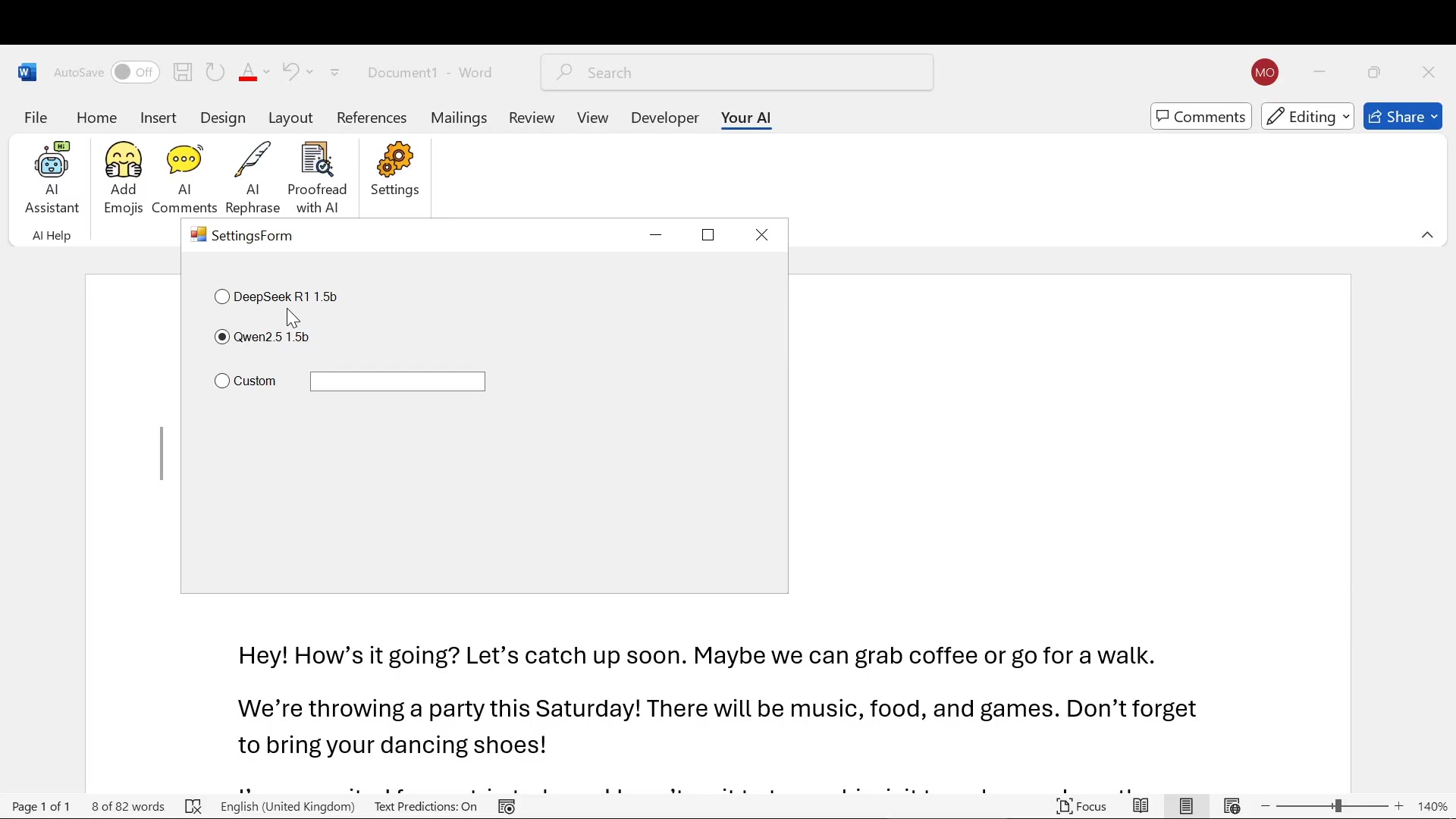This screenshot has width=1456, height=819.
Task: Apply the red font color
Action: point(248,72)
